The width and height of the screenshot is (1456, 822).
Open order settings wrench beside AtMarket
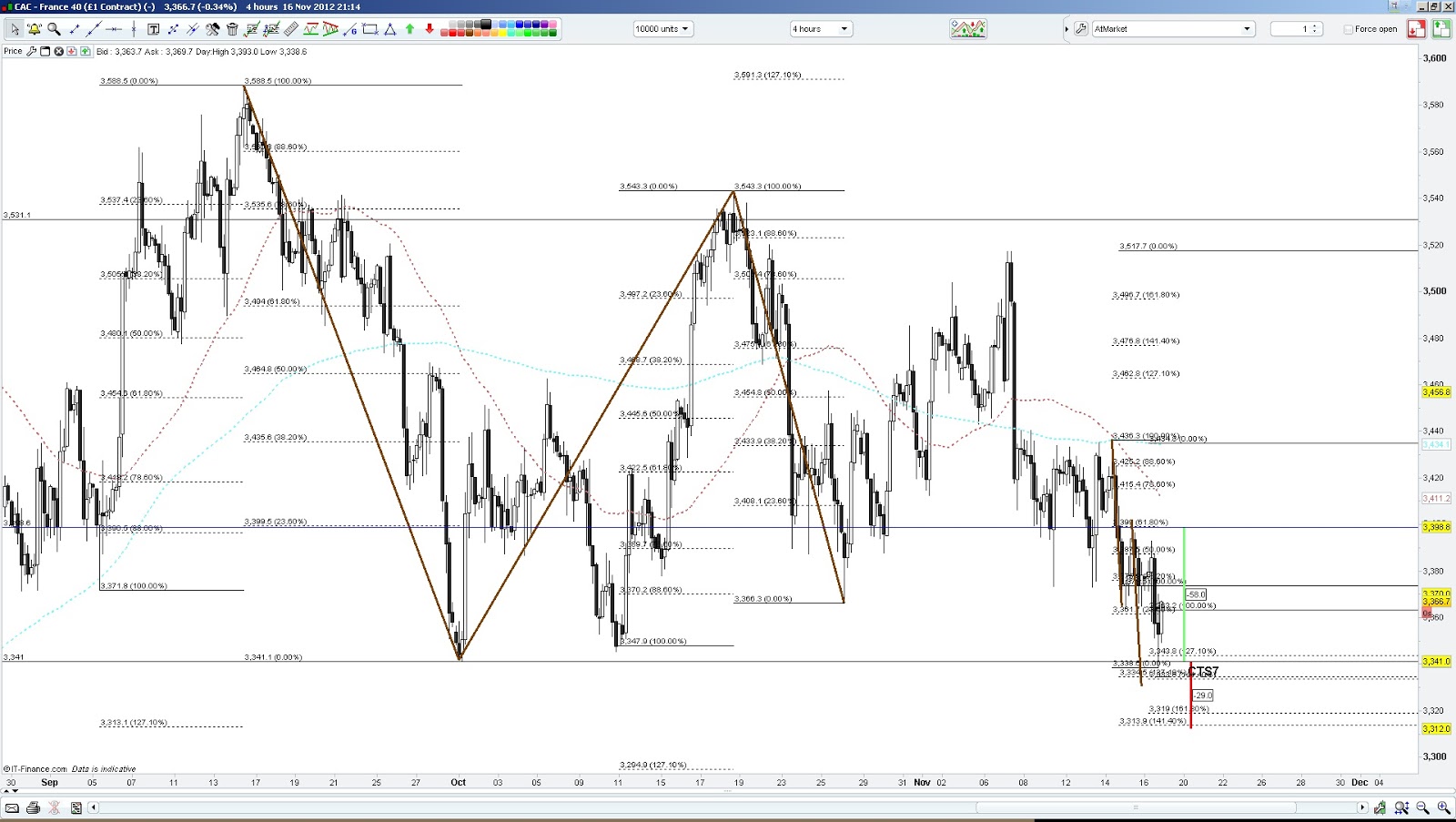1081,29
